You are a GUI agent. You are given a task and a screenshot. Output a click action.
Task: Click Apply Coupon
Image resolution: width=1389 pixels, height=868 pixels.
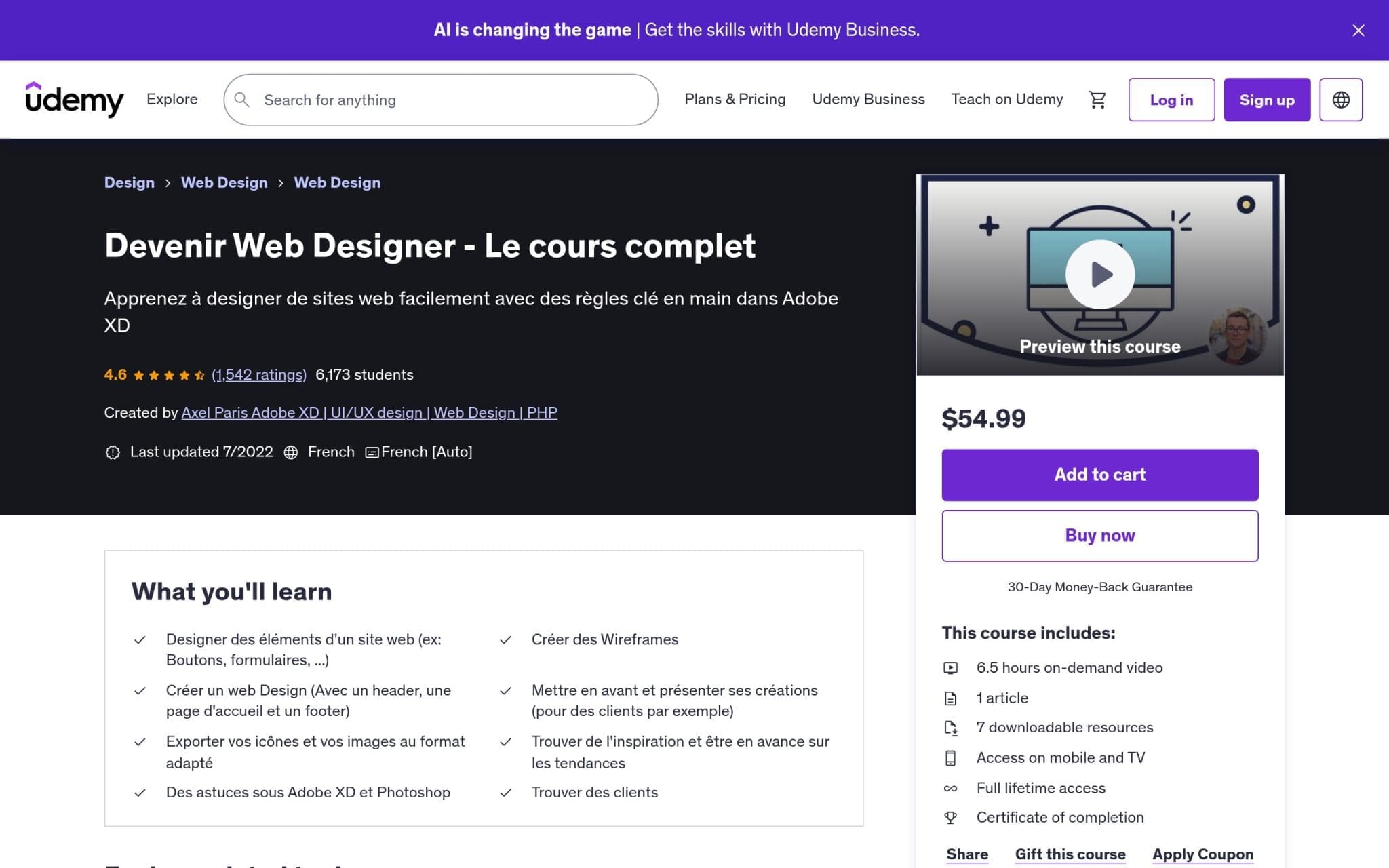pos(1202,854)
